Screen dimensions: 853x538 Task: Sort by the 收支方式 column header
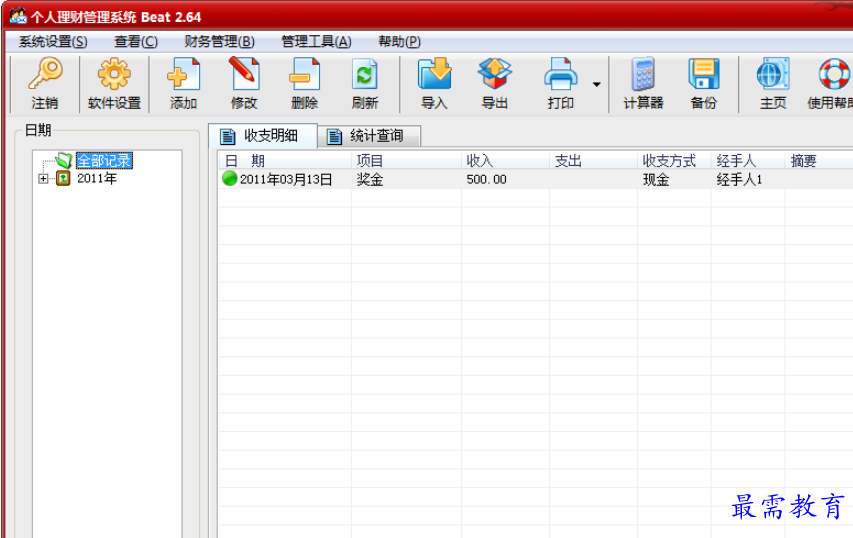(x=675, y=160)
